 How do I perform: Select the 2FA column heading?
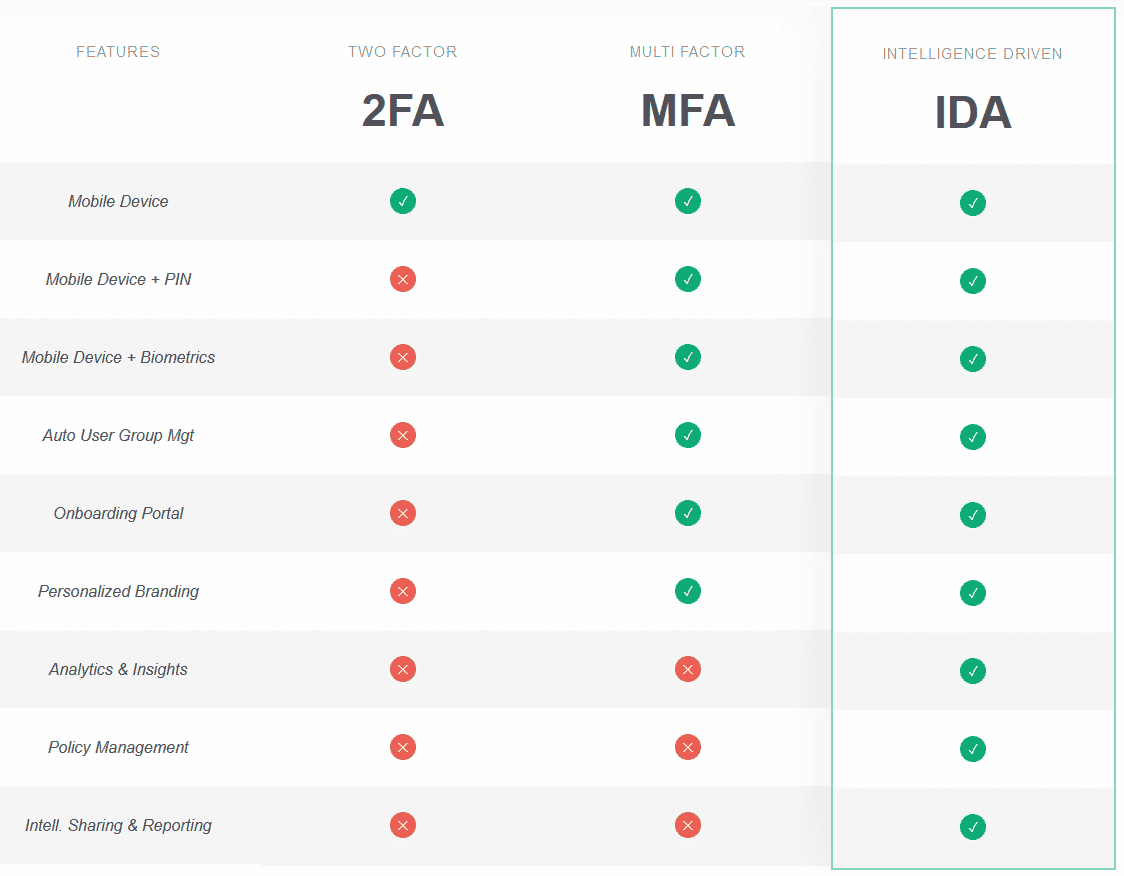coord(403,111)
